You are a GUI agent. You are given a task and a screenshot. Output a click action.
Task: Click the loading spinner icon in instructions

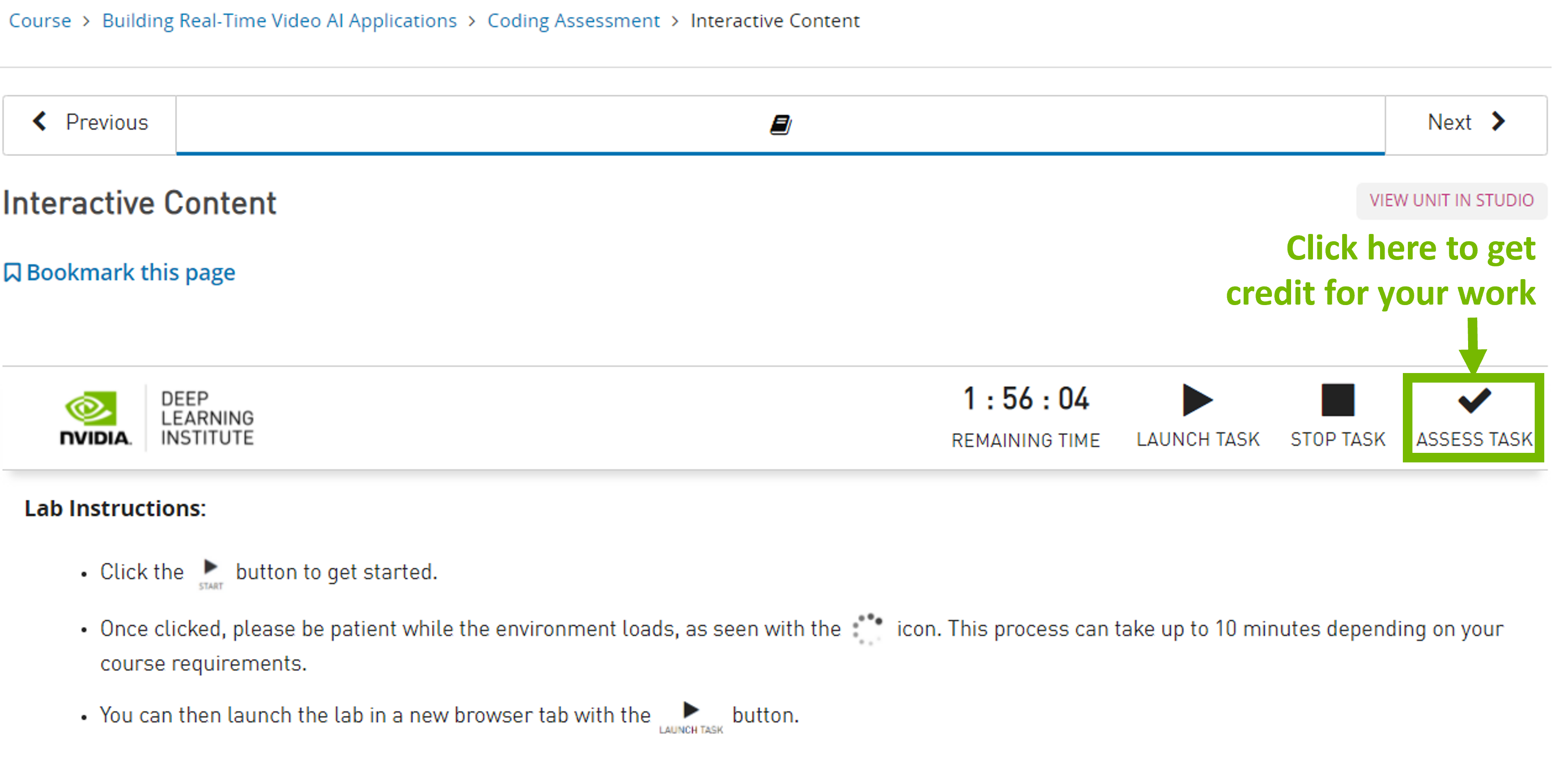867,628
